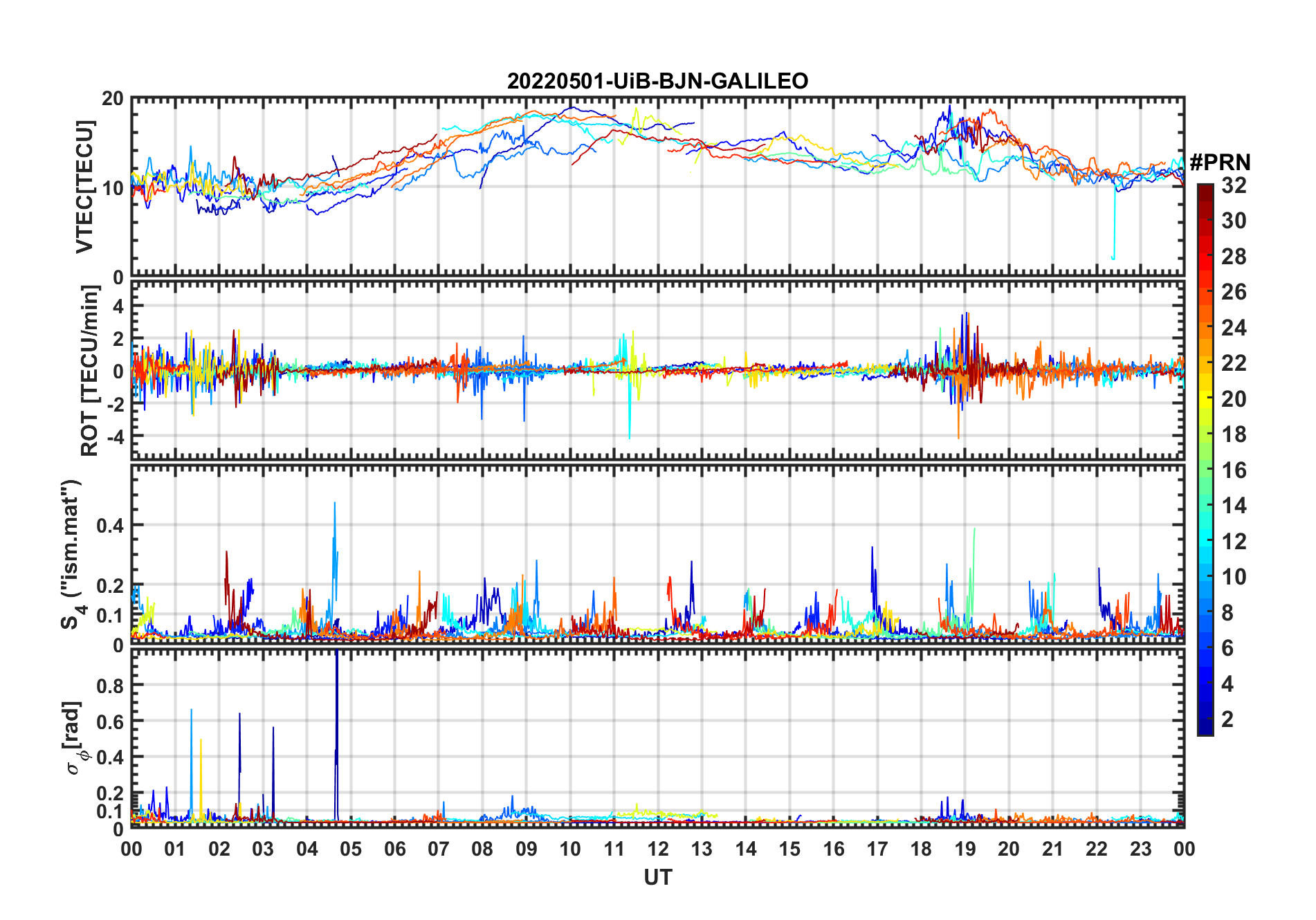Click the x-axis tick label 03
Image resolution: width=1316 pixels, height=920 pixels.
coord(263,849)
